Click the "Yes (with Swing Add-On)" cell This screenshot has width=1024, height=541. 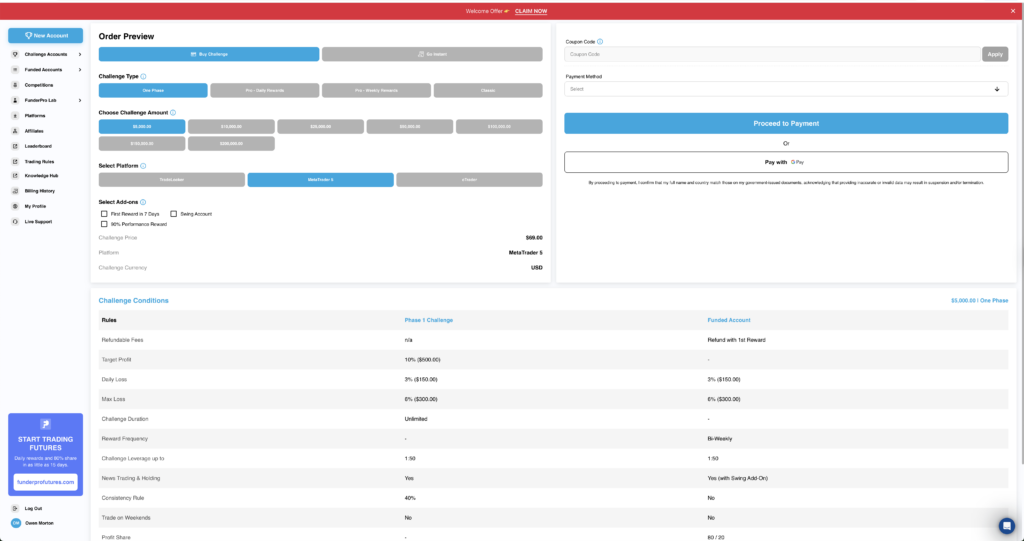[x=737, y=478]
